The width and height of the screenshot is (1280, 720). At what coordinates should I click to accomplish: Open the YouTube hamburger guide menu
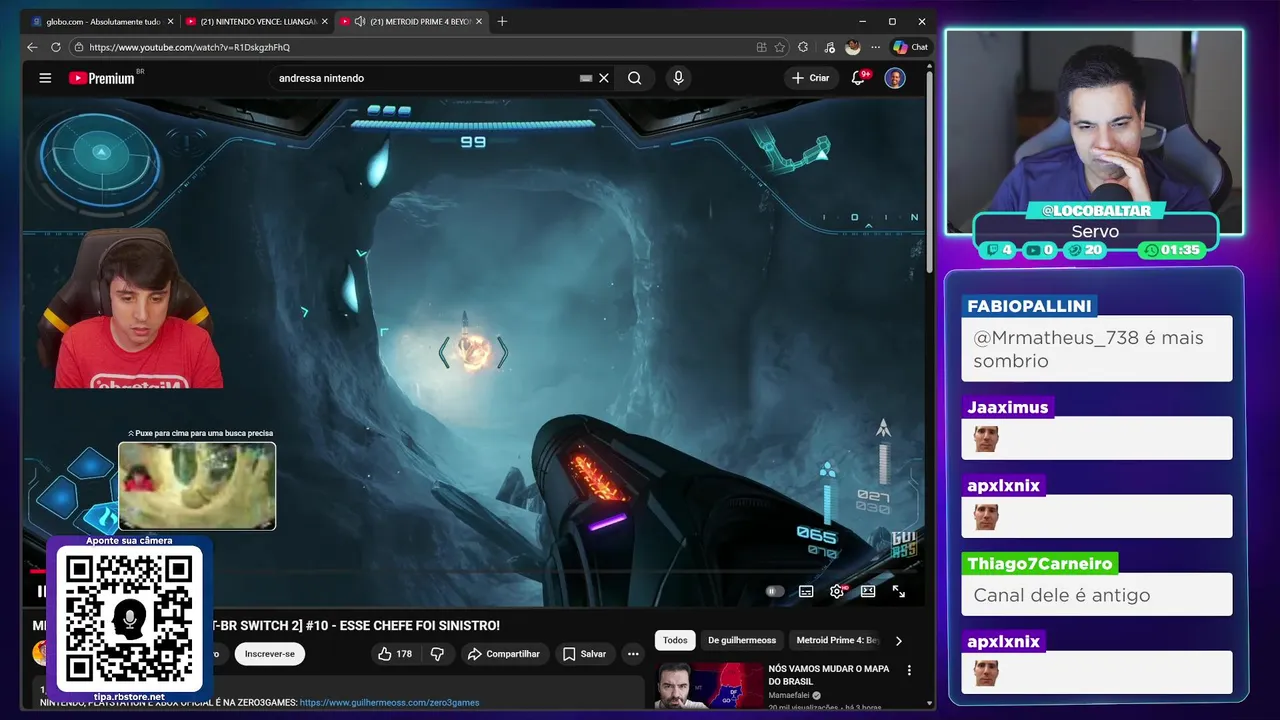(x=45, y=78)
